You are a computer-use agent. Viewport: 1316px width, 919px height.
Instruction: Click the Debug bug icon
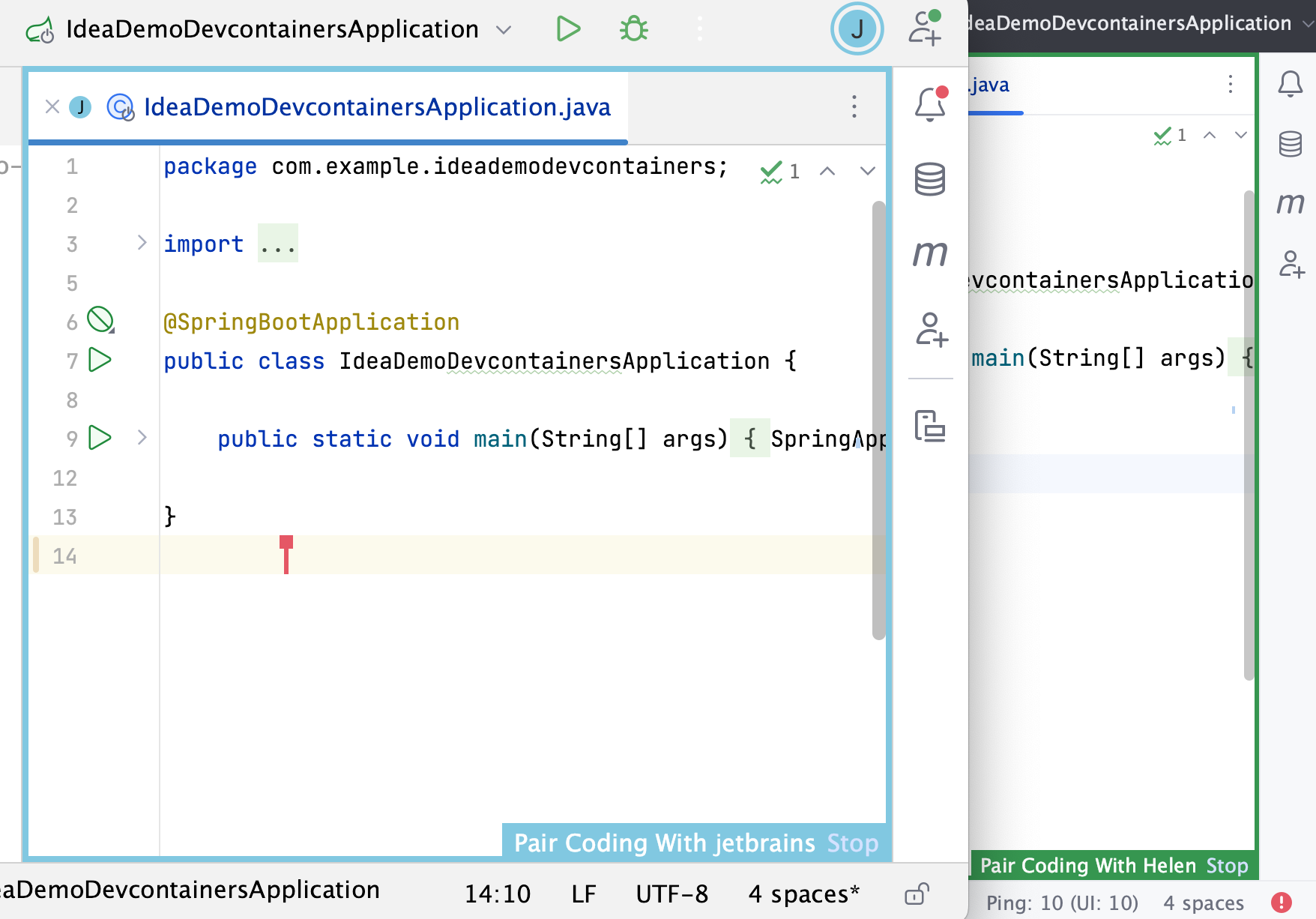point(633,29)
